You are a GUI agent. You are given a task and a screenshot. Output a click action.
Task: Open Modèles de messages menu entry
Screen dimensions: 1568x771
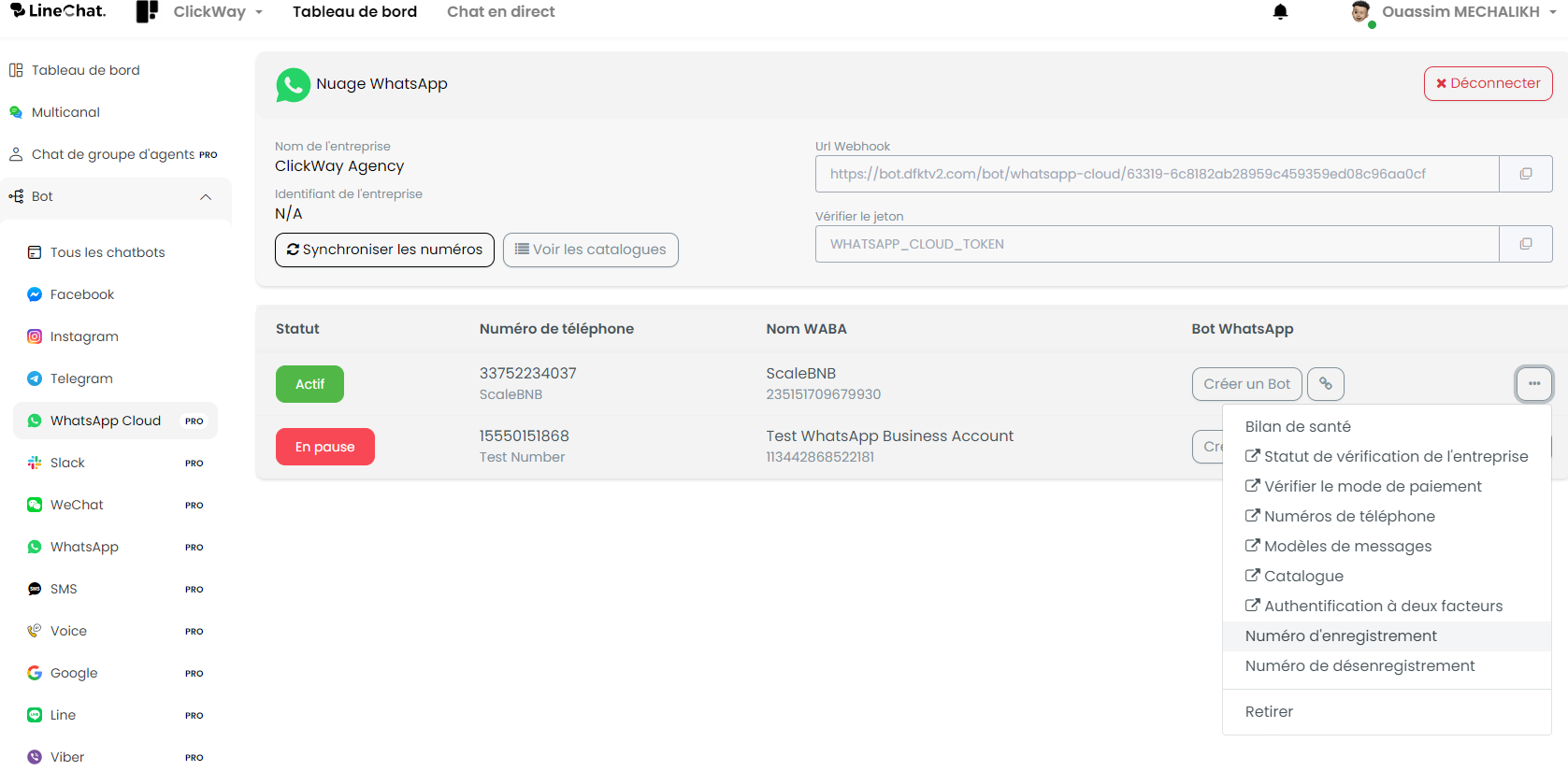1387,547
